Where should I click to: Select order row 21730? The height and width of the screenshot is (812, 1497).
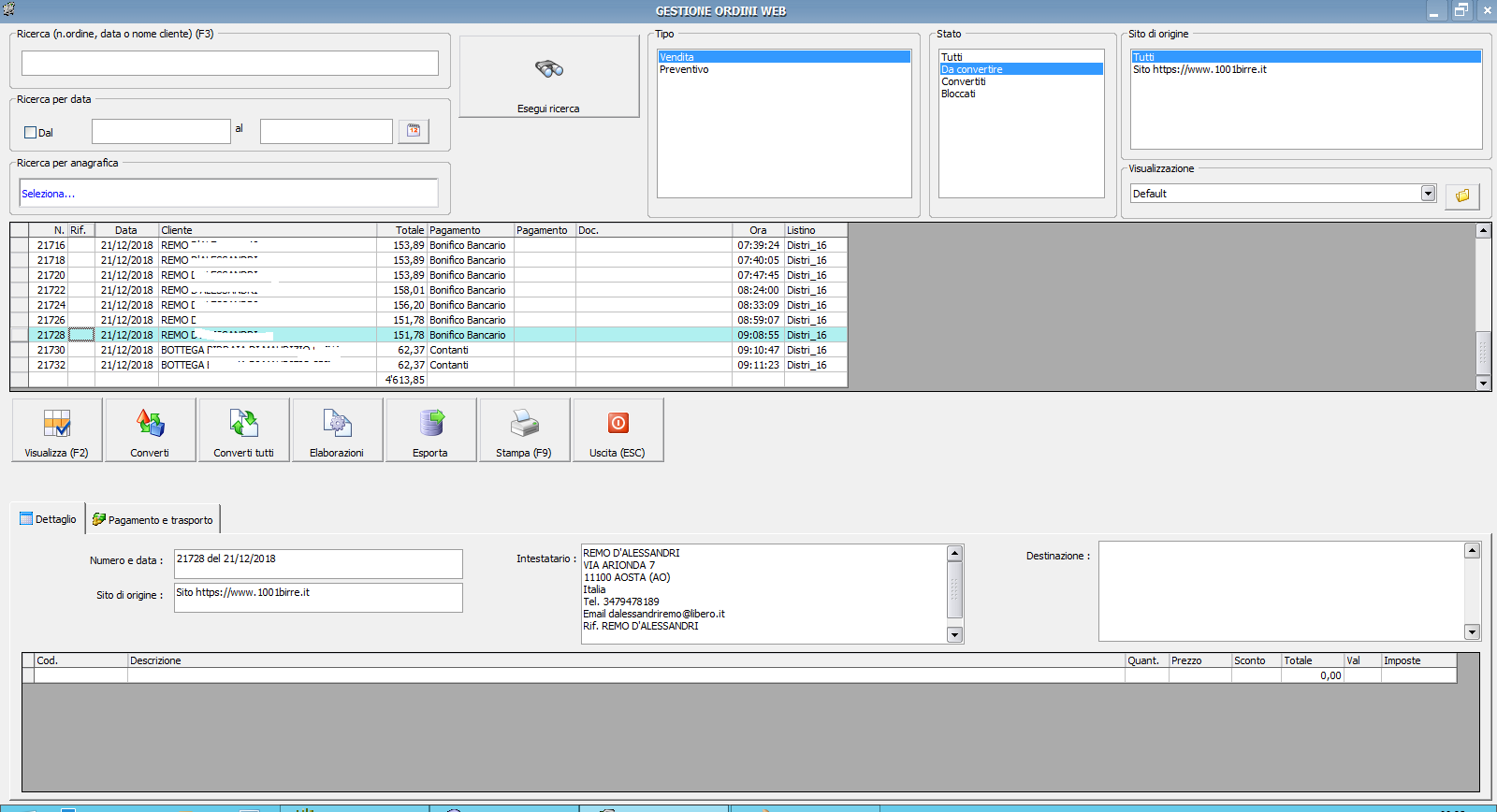429,350
